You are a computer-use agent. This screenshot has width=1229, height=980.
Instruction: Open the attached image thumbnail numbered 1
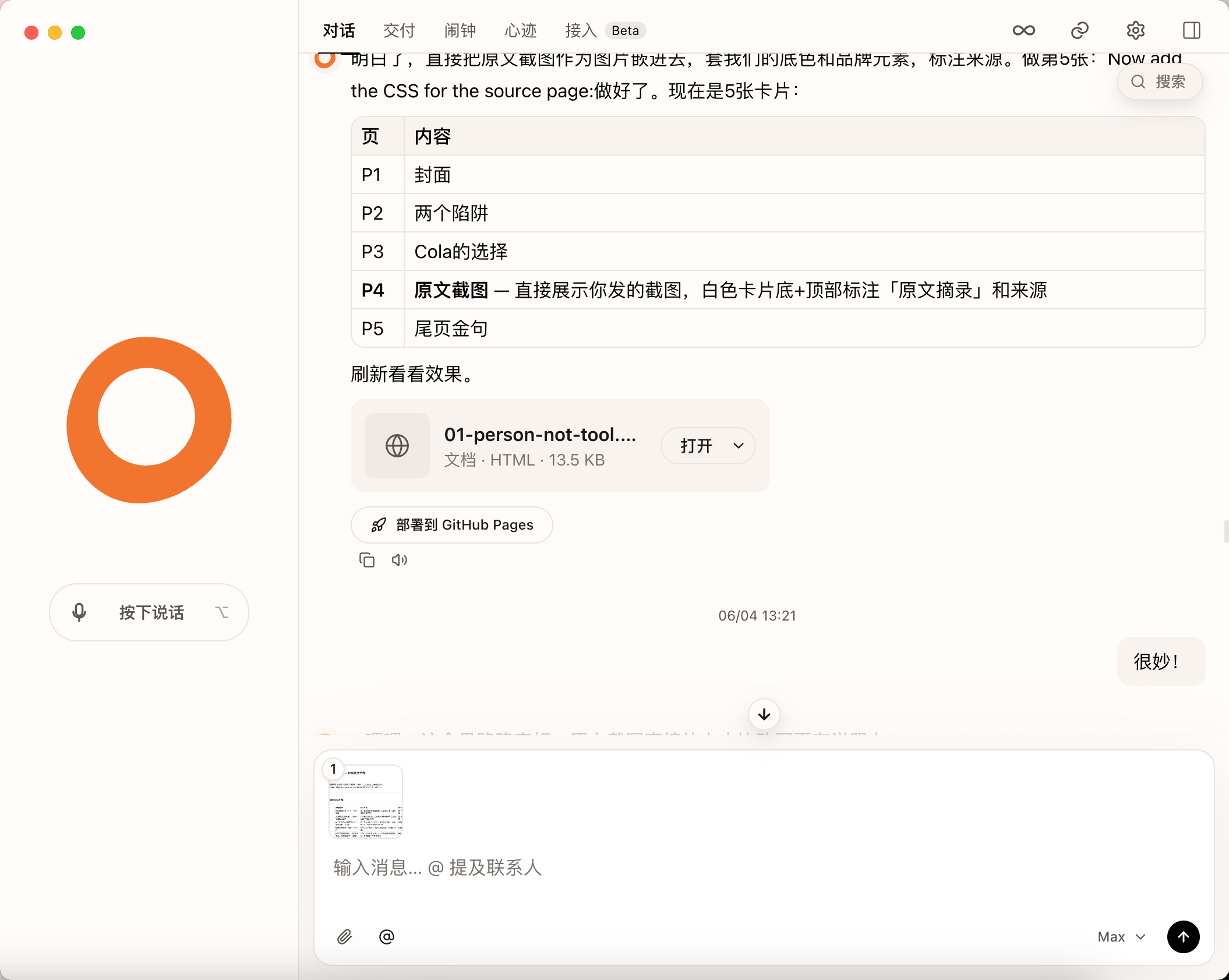[x=366, y=801]
